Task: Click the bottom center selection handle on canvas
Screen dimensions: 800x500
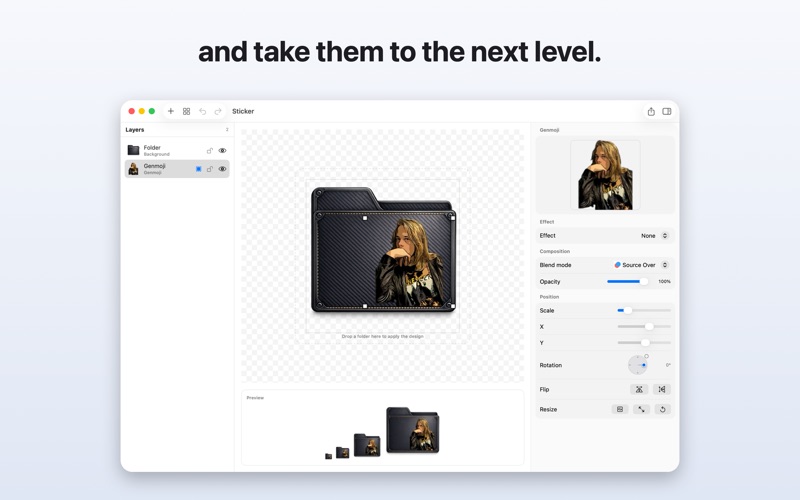Action: point(365,306)
